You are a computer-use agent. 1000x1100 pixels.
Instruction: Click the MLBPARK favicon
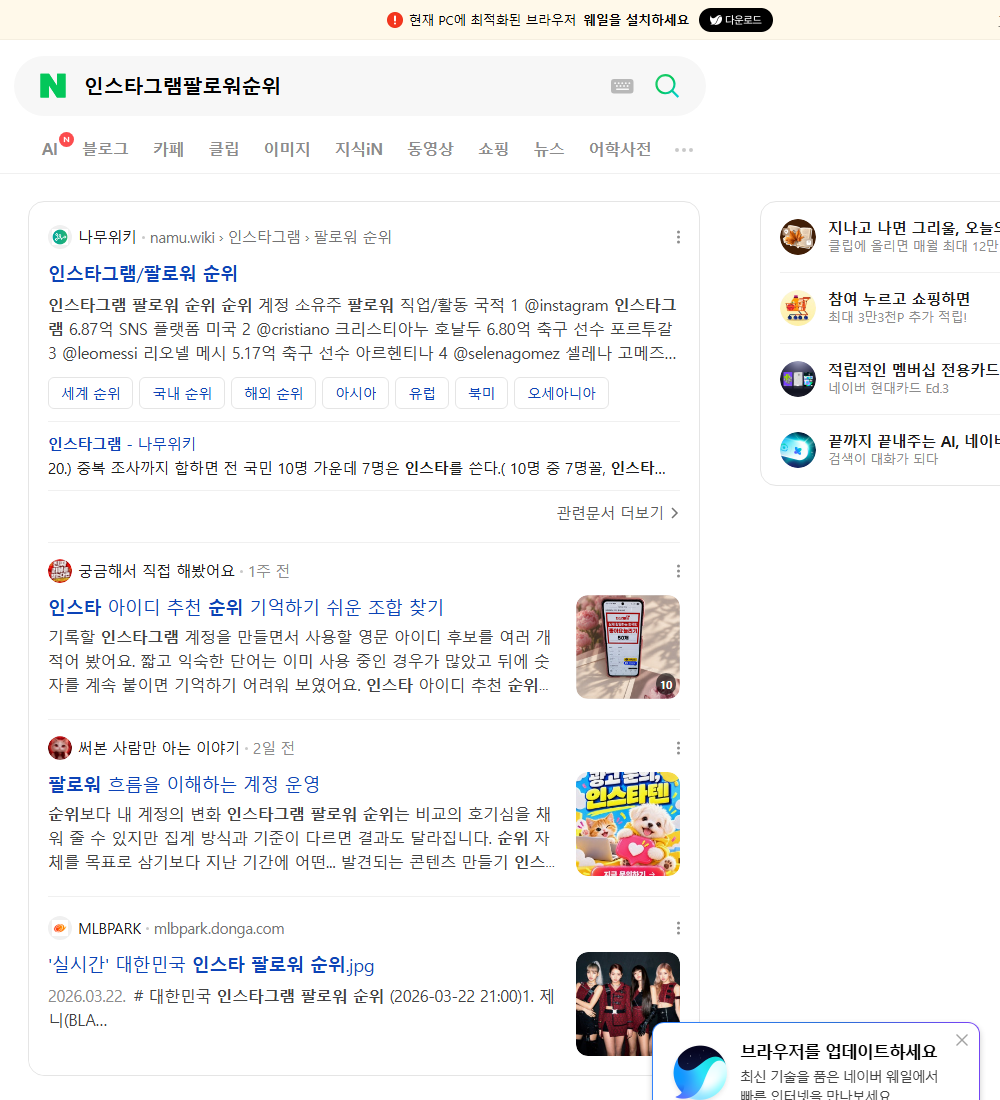pos(60,928)
